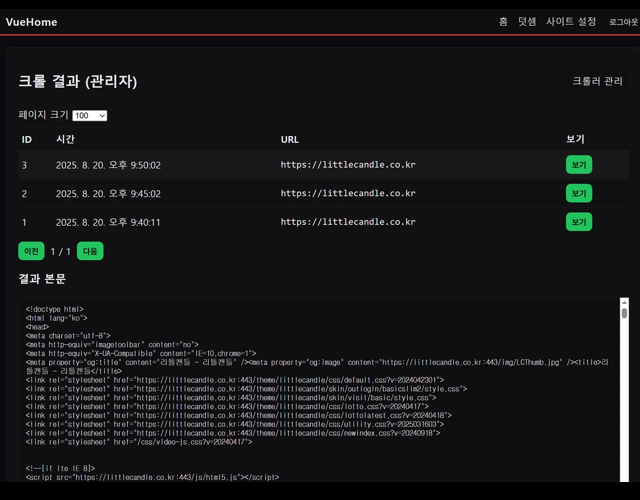
Task: Open the 페이지 크기 dropdown showing 100
Action: pos(90,116)
